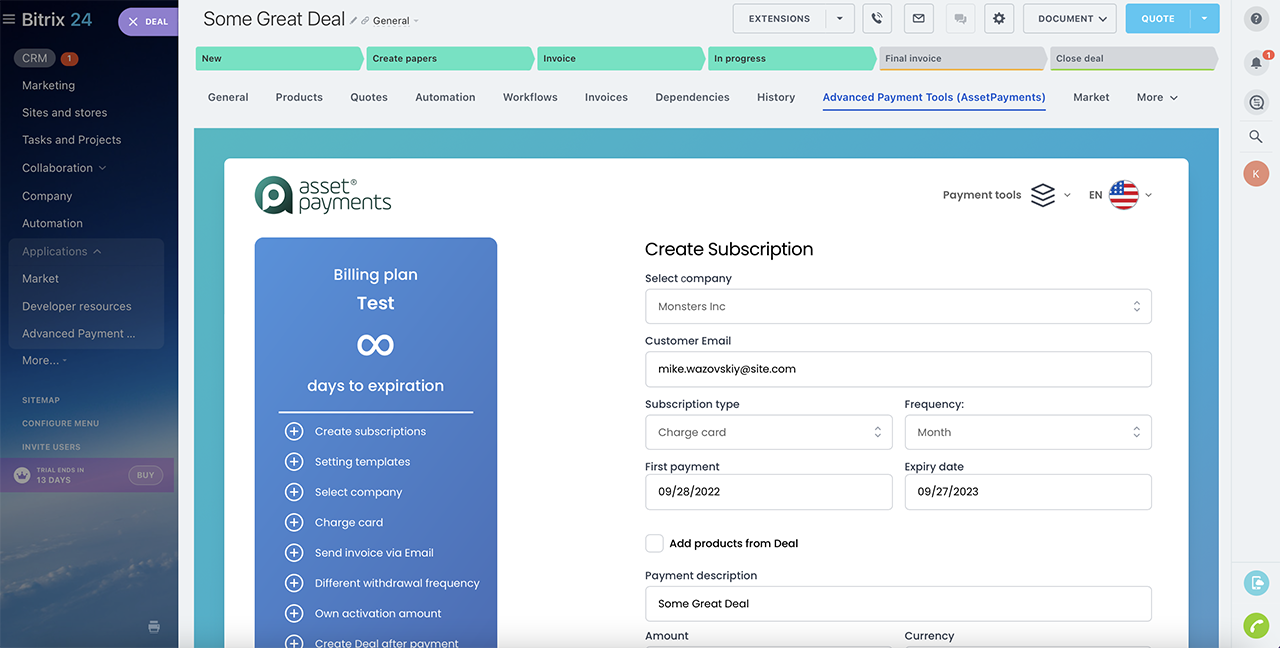Click the Customer Email input field
The image size is (1280, 648).
pyautogui.click(x=897, y=369)
